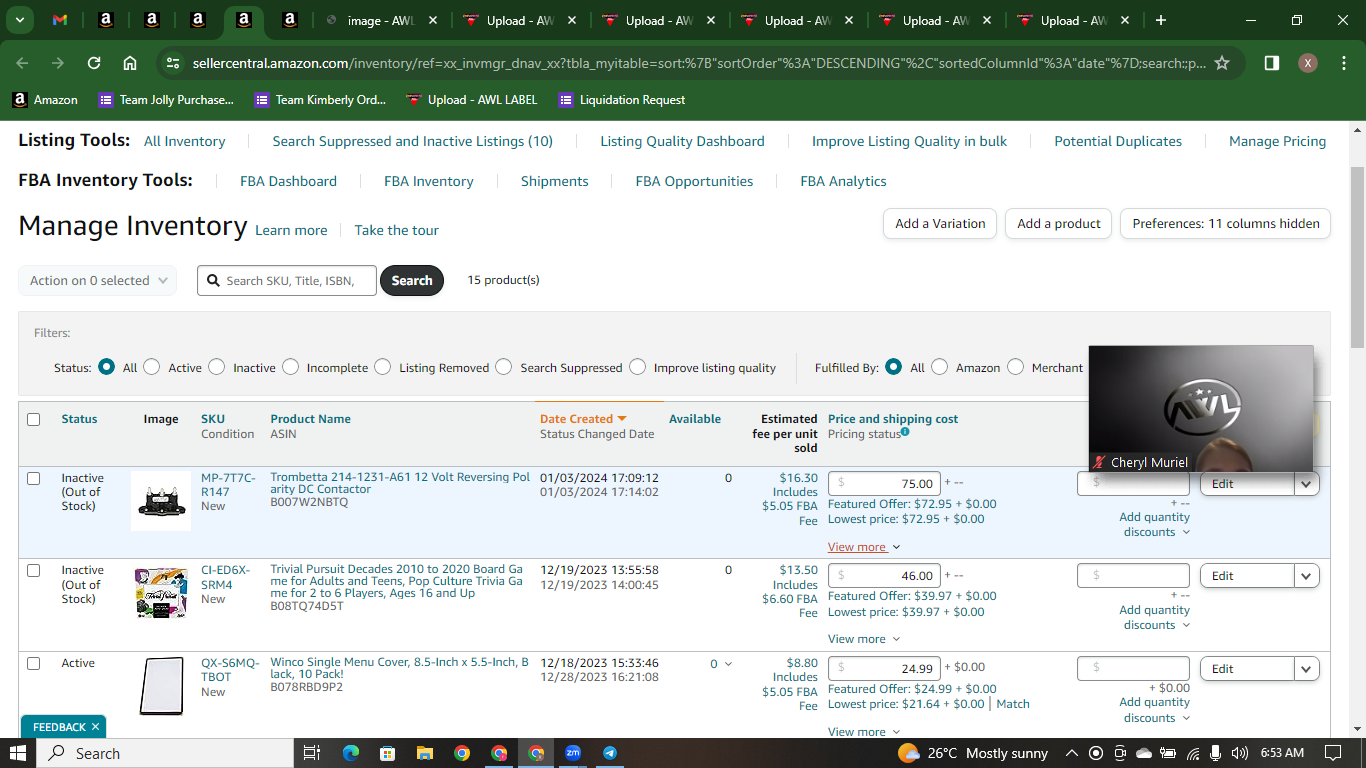Open the Action on 0 selected dropdown
The image size is (1366, 768).
(98, 281)
